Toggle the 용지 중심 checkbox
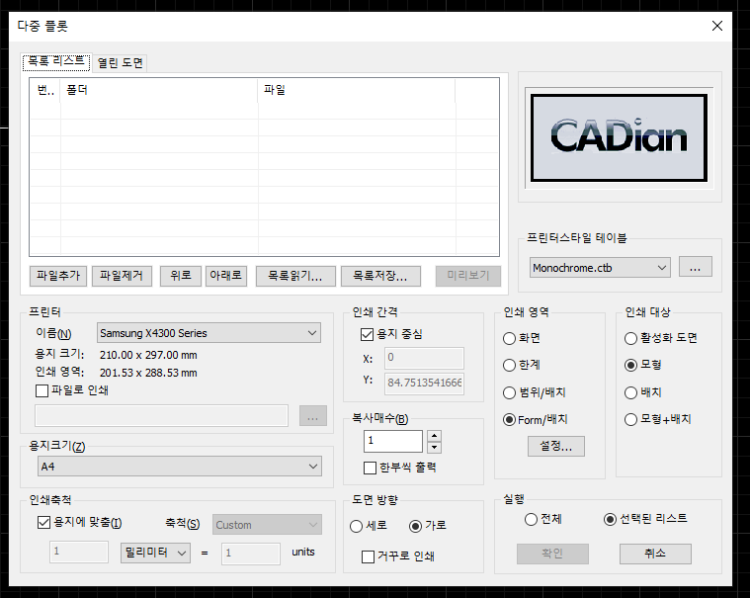The image size is (750, 598). 367,334
